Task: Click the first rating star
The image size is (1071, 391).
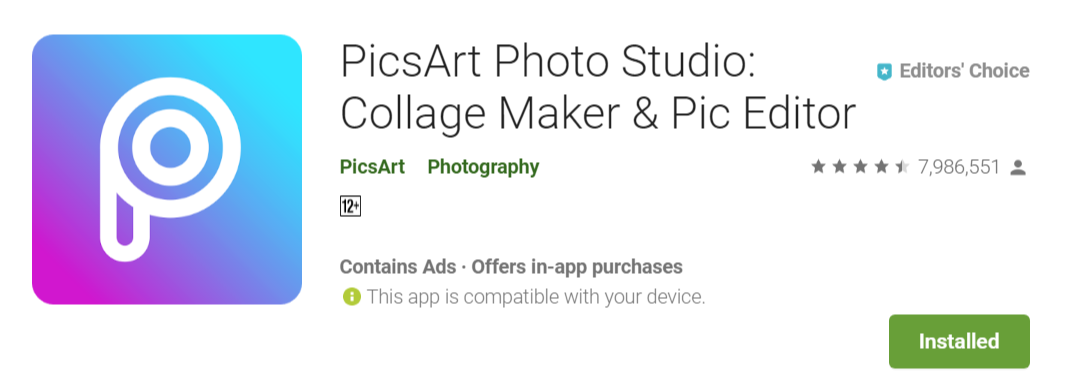Action: click(818, 167)
